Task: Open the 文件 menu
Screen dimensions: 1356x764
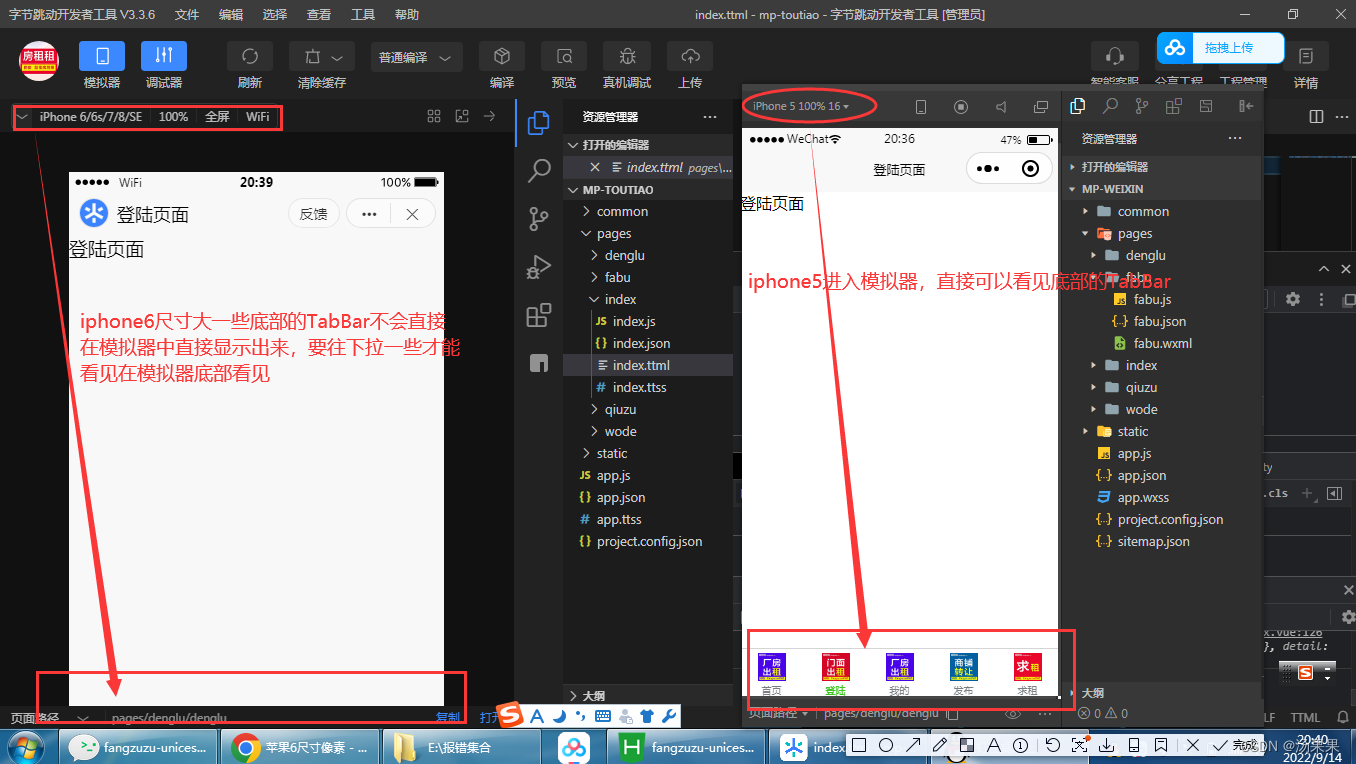Action: click(x=187, y=14)
